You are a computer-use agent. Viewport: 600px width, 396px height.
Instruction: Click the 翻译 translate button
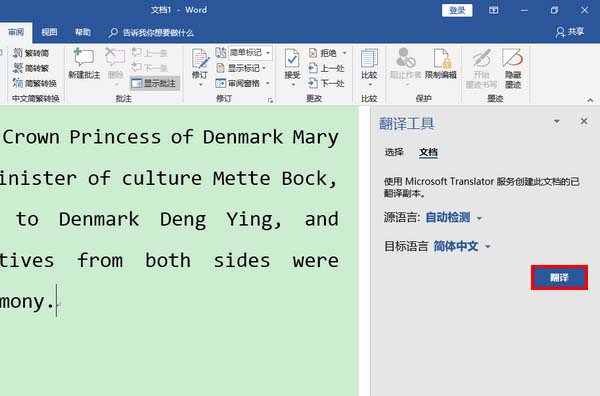[559, 277]
